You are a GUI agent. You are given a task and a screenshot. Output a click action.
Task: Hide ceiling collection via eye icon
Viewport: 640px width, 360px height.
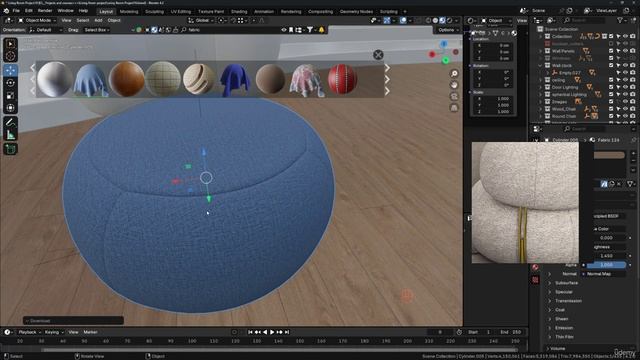(625, 80)
